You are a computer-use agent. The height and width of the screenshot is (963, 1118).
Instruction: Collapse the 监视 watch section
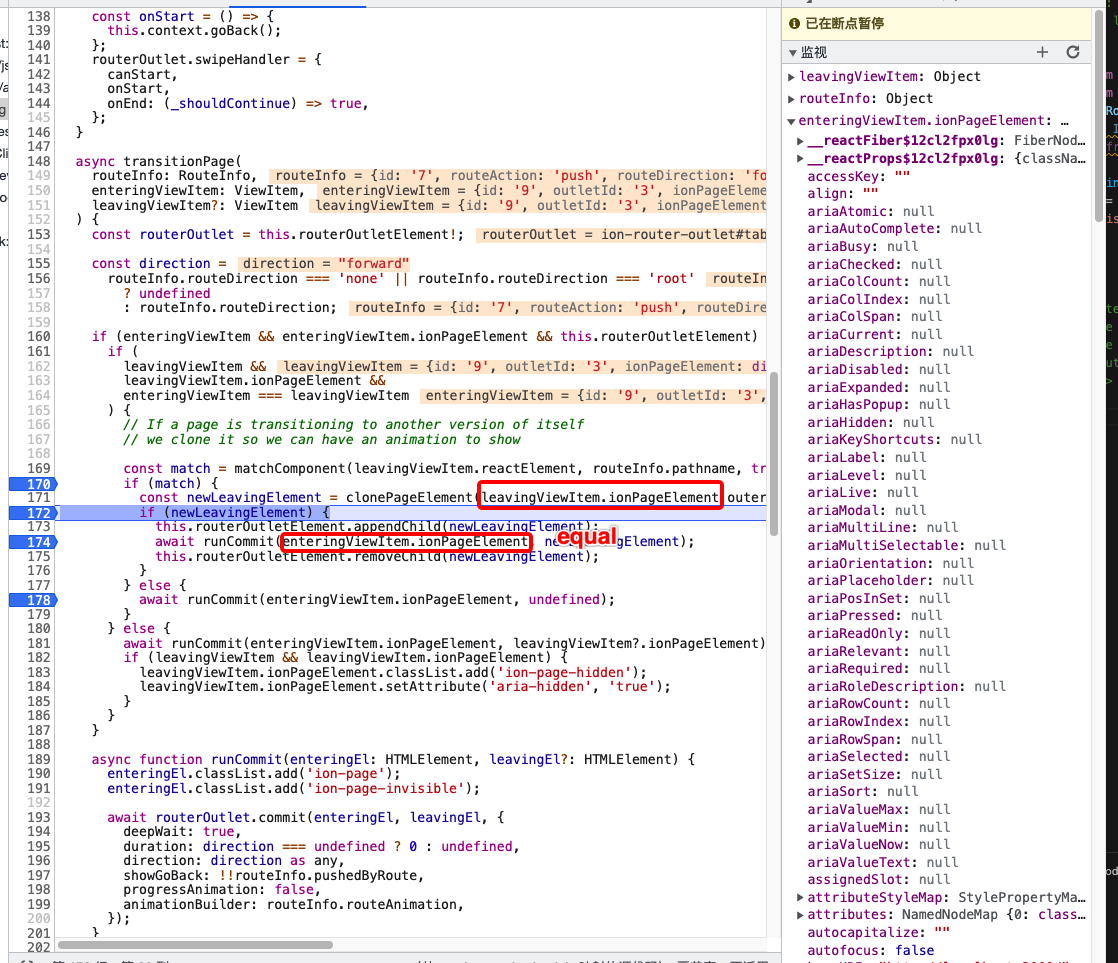pos(792,53)
